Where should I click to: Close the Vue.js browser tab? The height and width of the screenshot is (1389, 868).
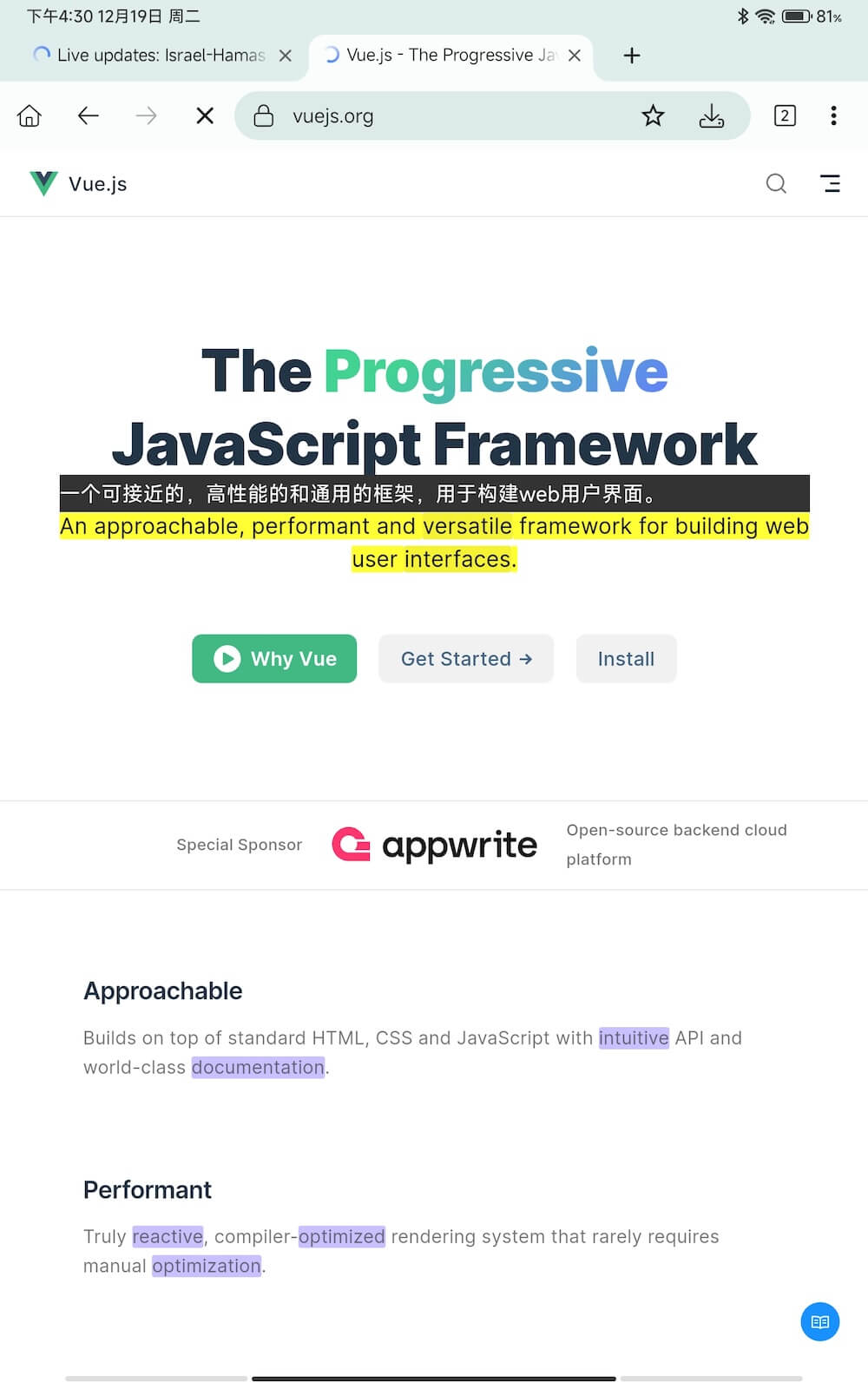575,56
